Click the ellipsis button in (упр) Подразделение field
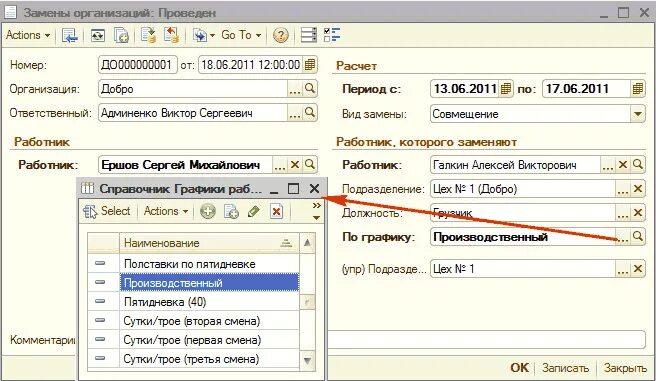656x381 pixels. (623, 269)
